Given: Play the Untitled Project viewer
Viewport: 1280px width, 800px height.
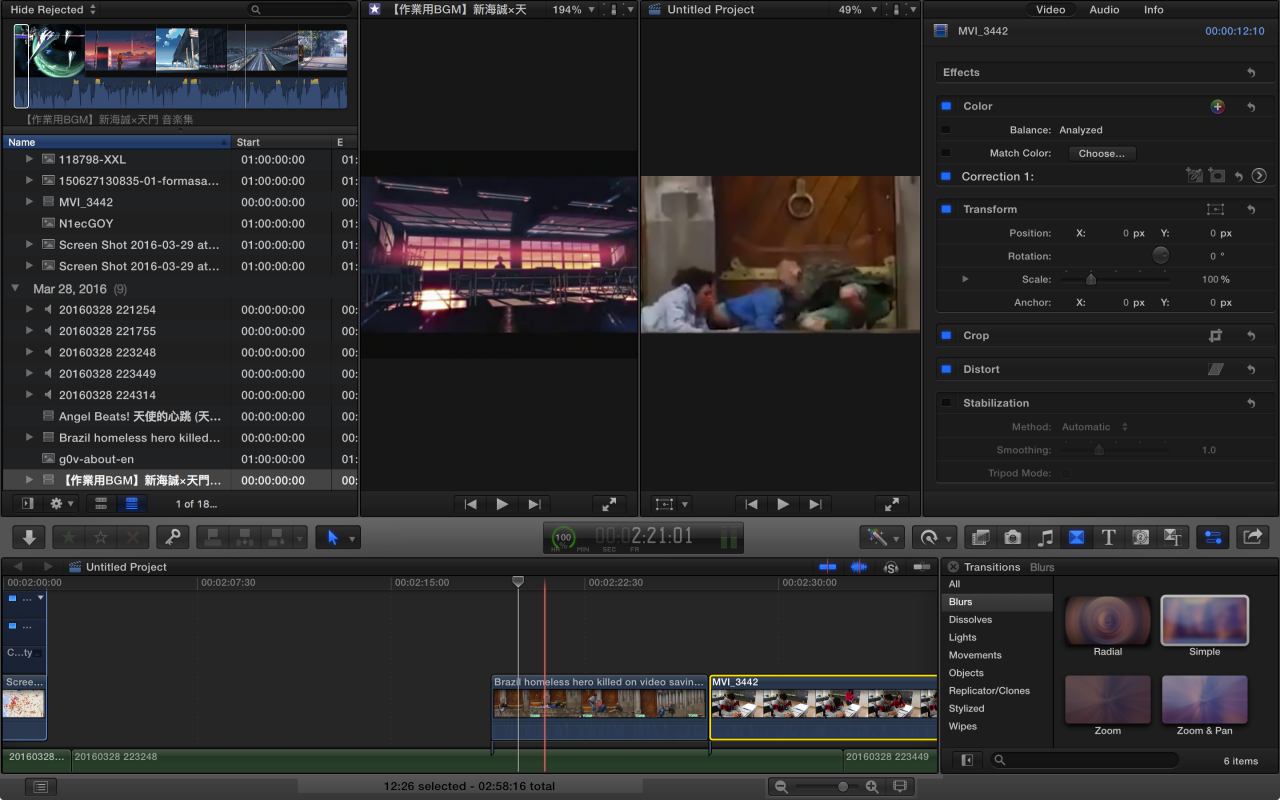Looking at the screenshot, I should point(783,504).
